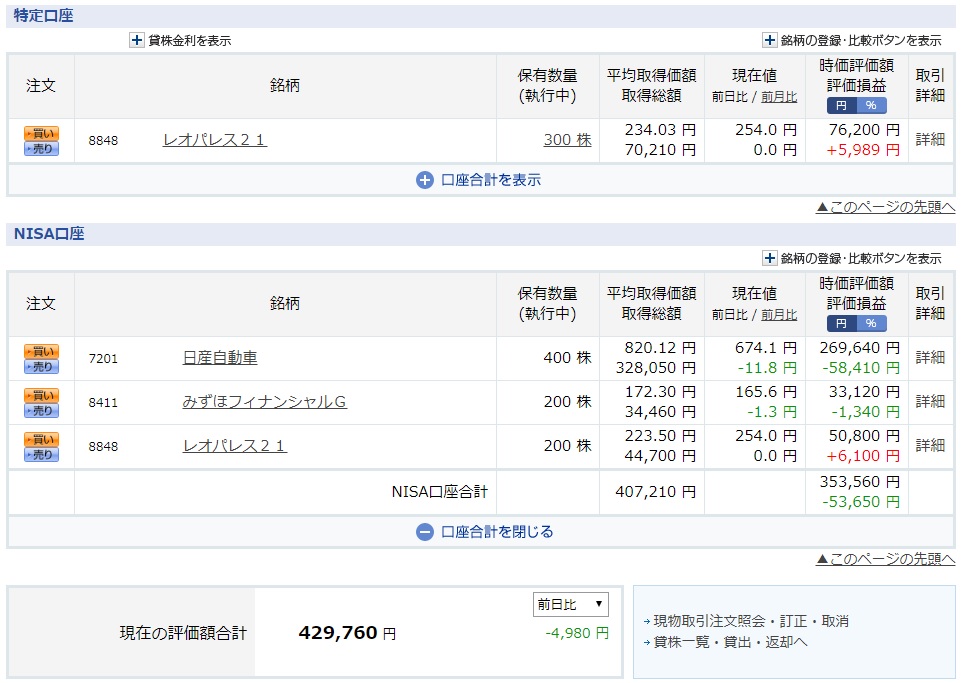Click +6,100 円 gain value

point(863,456)
